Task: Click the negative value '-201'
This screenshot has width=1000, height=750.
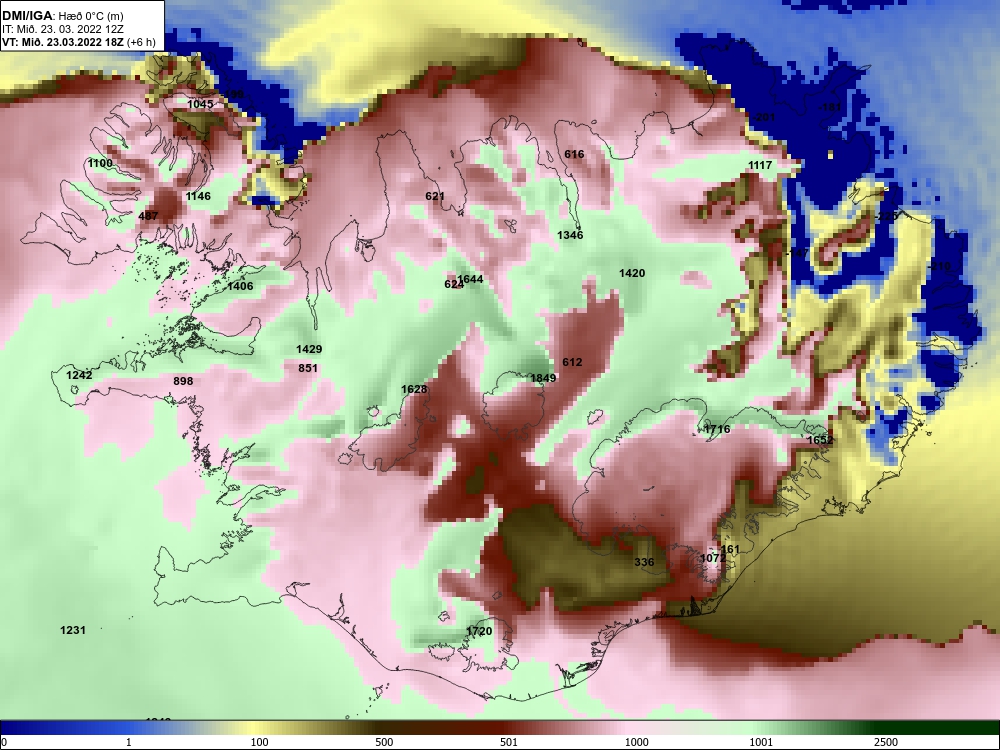Action: (x=763, y=117)
